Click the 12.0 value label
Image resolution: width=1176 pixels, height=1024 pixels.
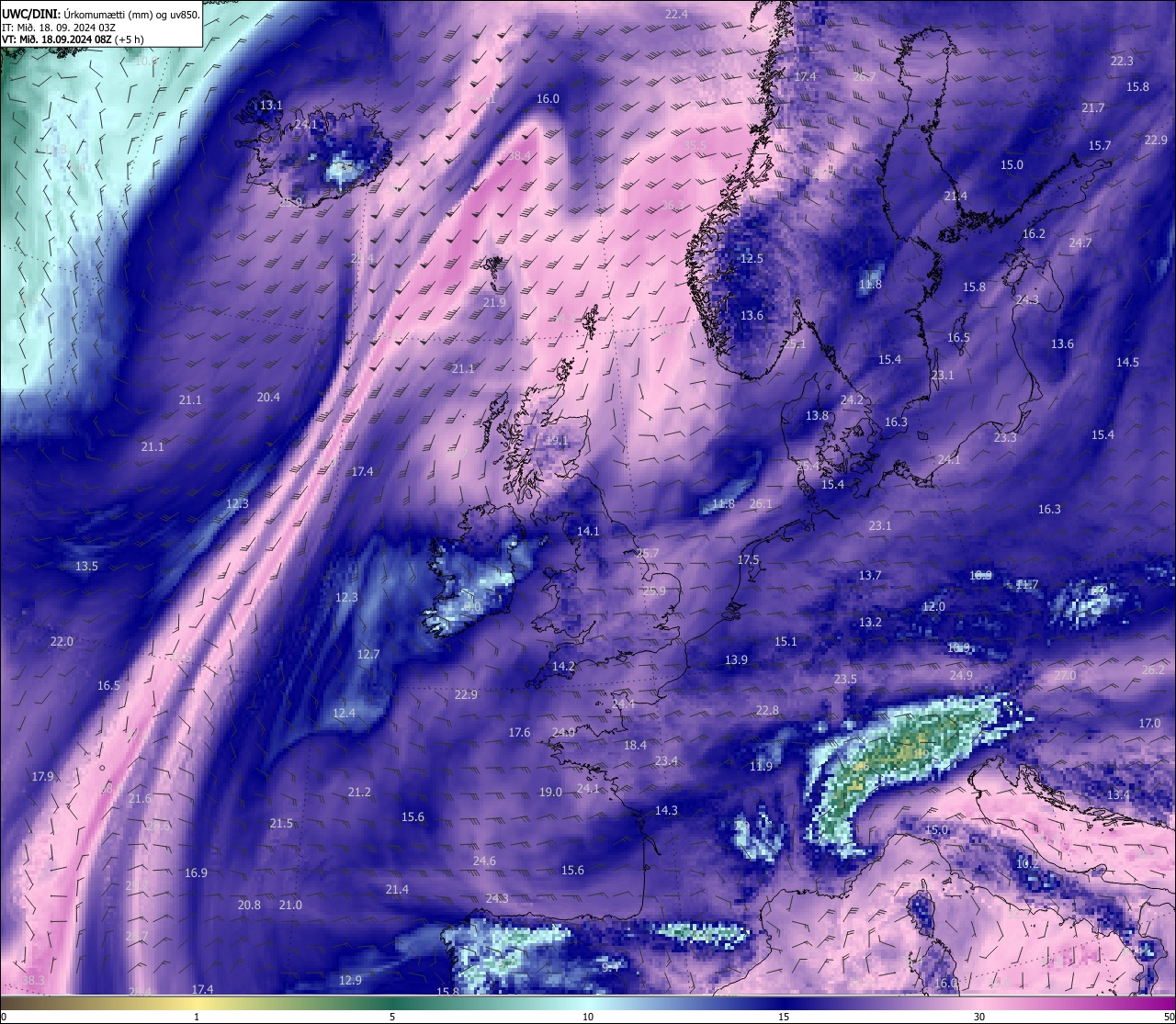(933, 607)
